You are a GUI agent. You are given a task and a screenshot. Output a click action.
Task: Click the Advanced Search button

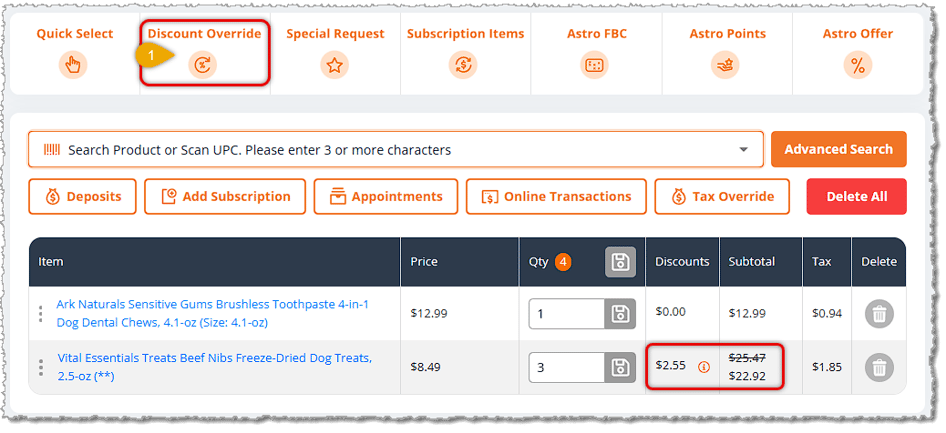tap(839, 149)
